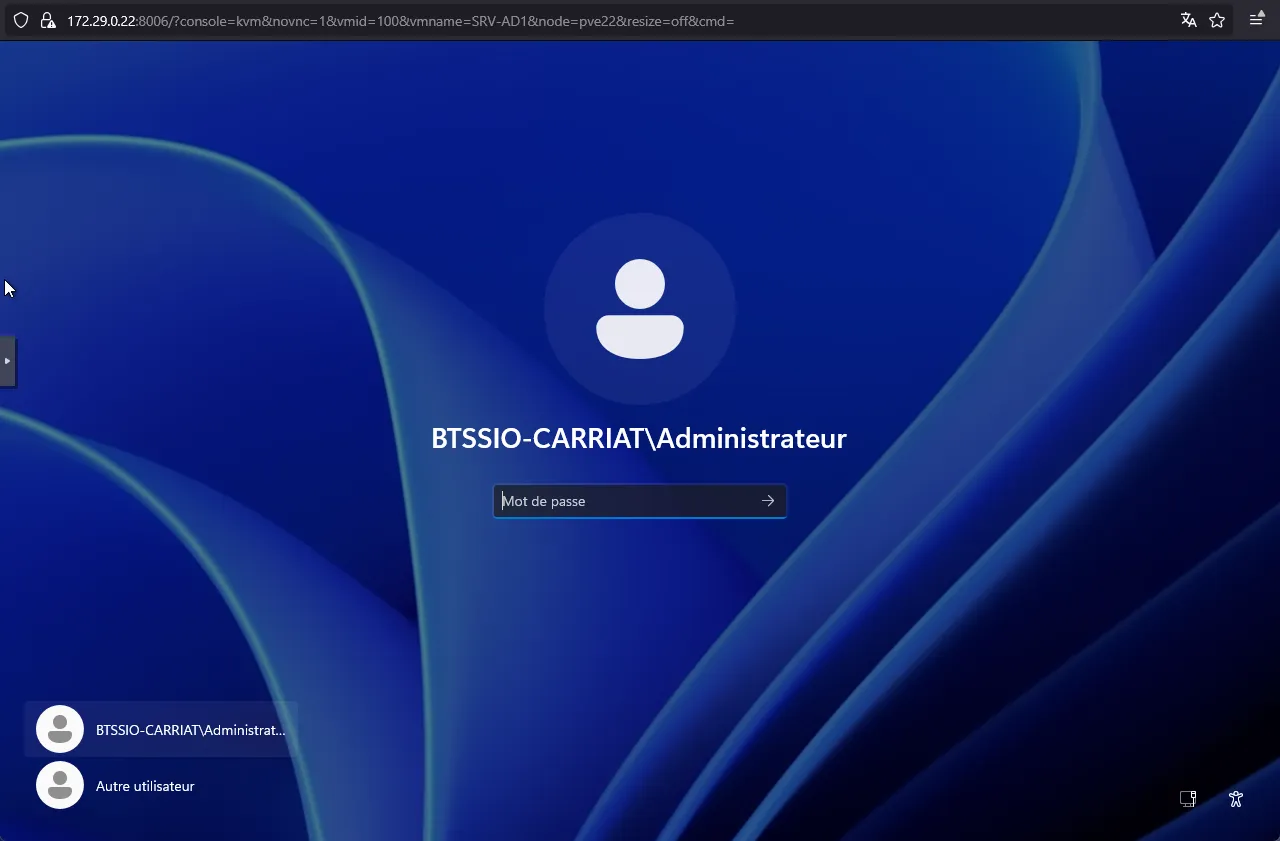Select the BTSSIO-CARRIAT\Administrat... account name in the user list
The width and height of the screenshot is (1280, 841).
[x=190, y=730]
